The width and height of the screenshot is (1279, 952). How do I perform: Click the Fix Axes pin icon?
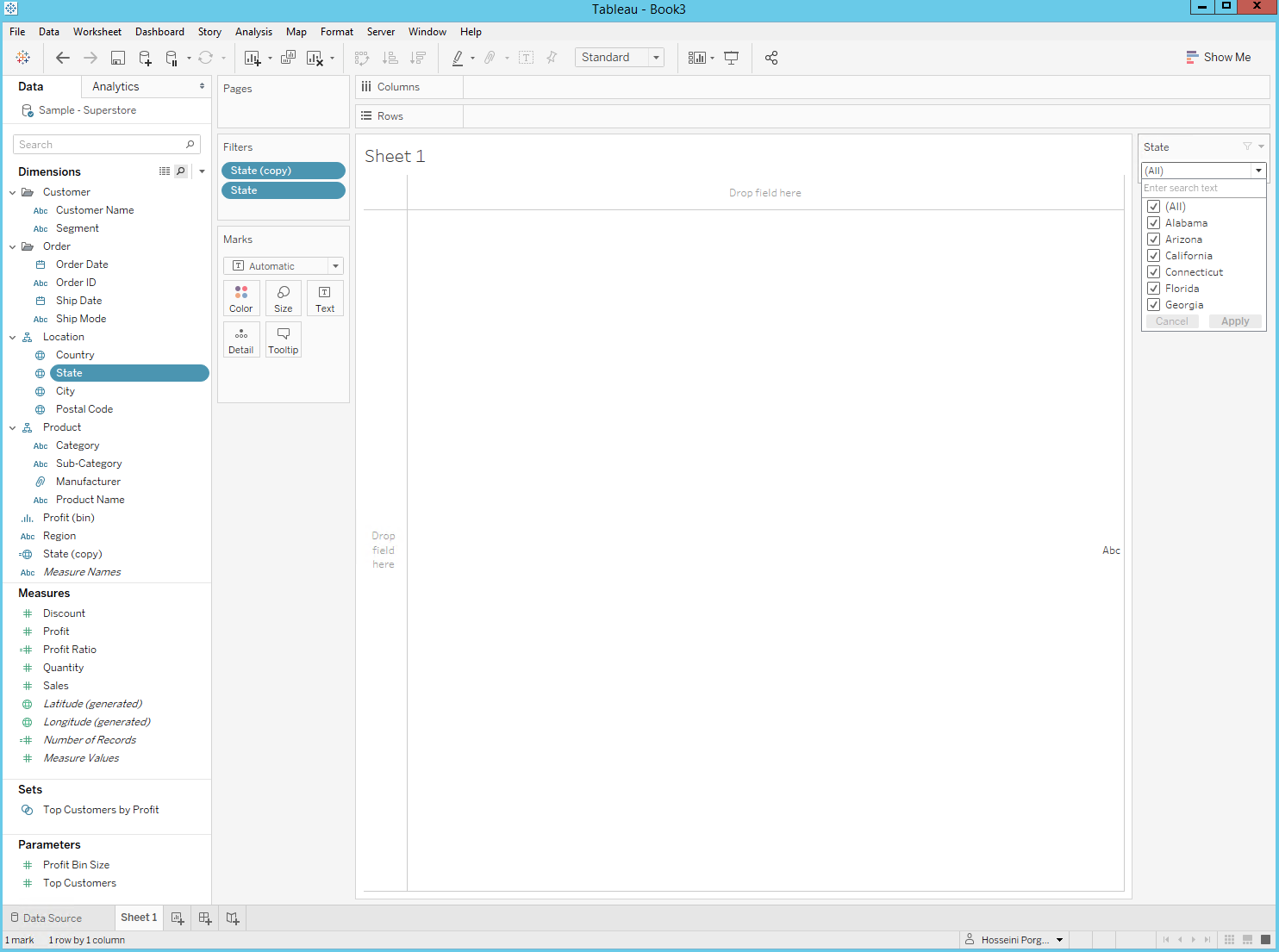(x=552, y=58)
